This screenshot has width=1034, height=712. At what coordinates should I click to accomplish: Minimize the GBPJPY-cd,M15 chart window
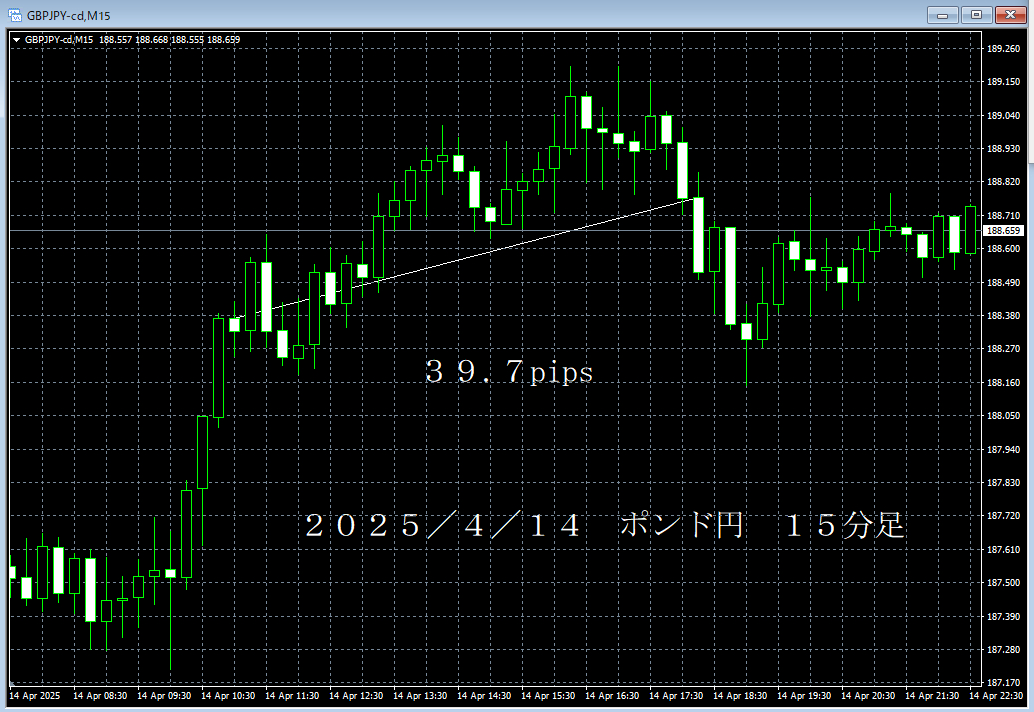[x=942, y=15]
